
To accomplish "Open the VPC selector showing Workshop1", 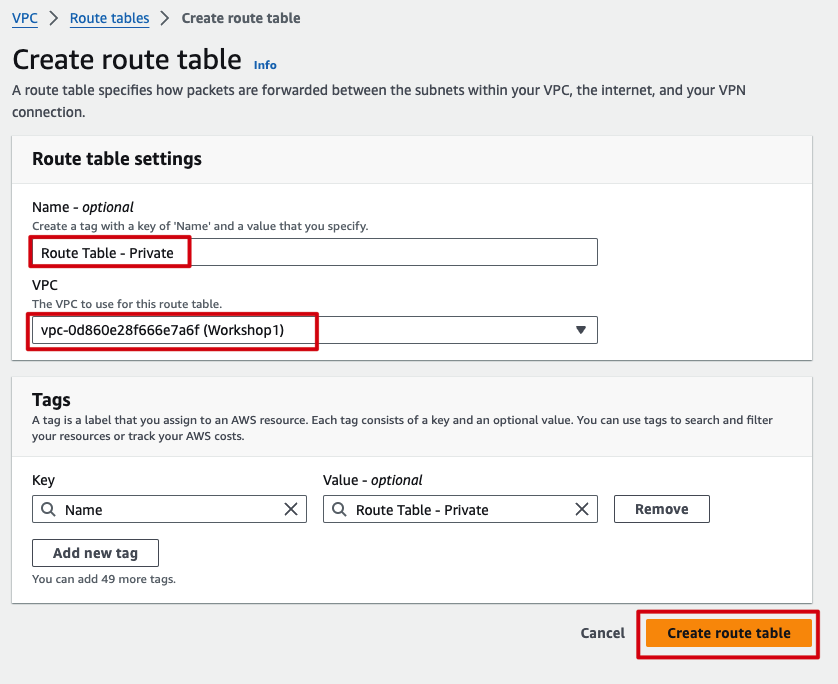I will tap(314, 330).
